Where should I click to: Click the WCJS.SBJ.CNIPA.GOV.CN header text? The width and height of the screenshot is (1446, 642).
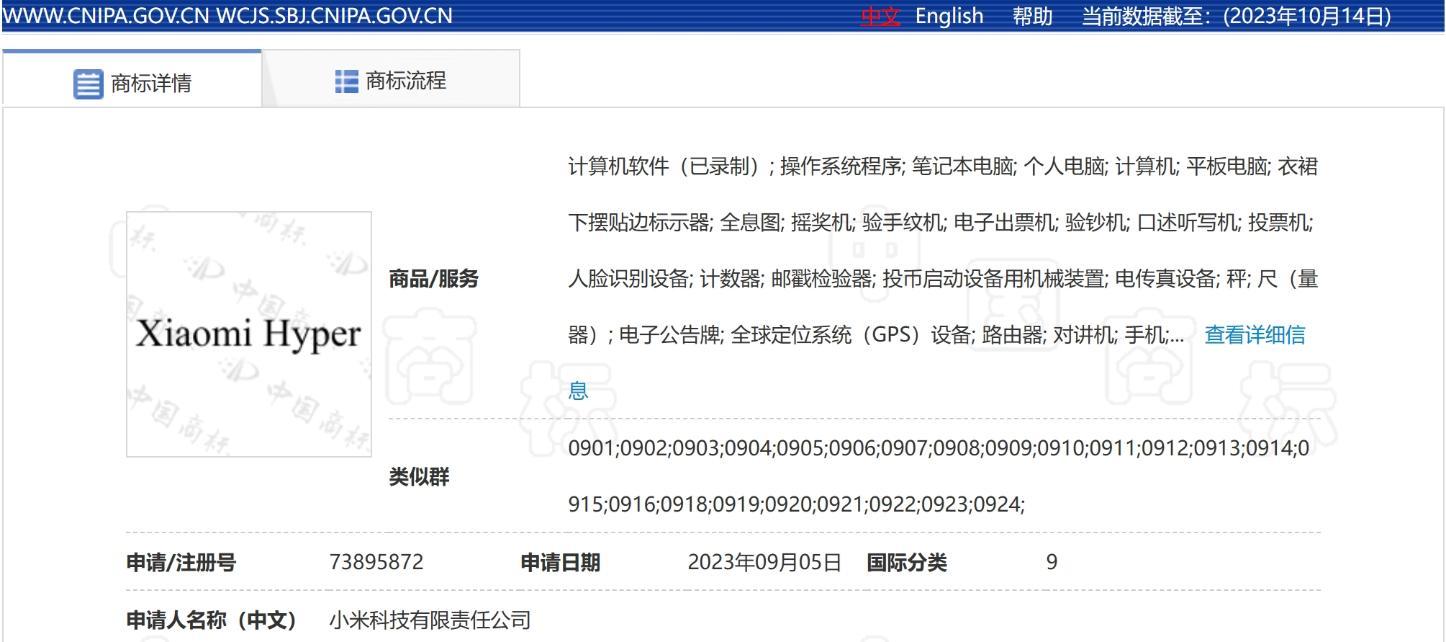(334, 16)
